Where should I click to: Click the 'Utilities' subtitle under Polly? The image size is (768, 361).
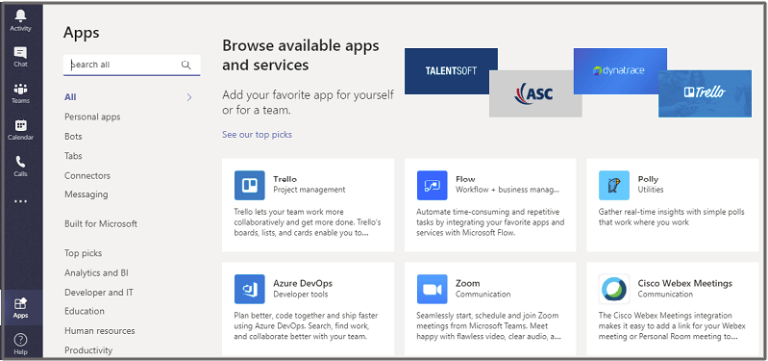coord(650,190)
